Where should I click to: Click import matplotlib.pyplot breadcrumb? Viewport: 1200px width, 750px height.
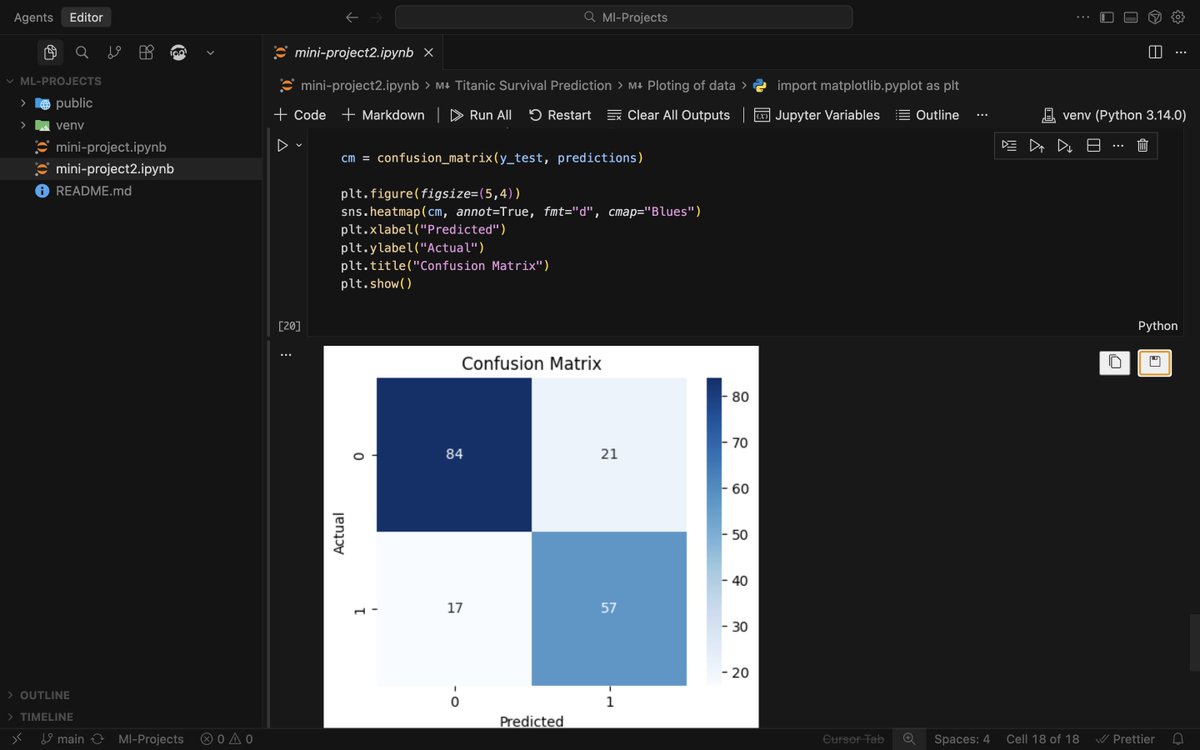coord(857,86)
